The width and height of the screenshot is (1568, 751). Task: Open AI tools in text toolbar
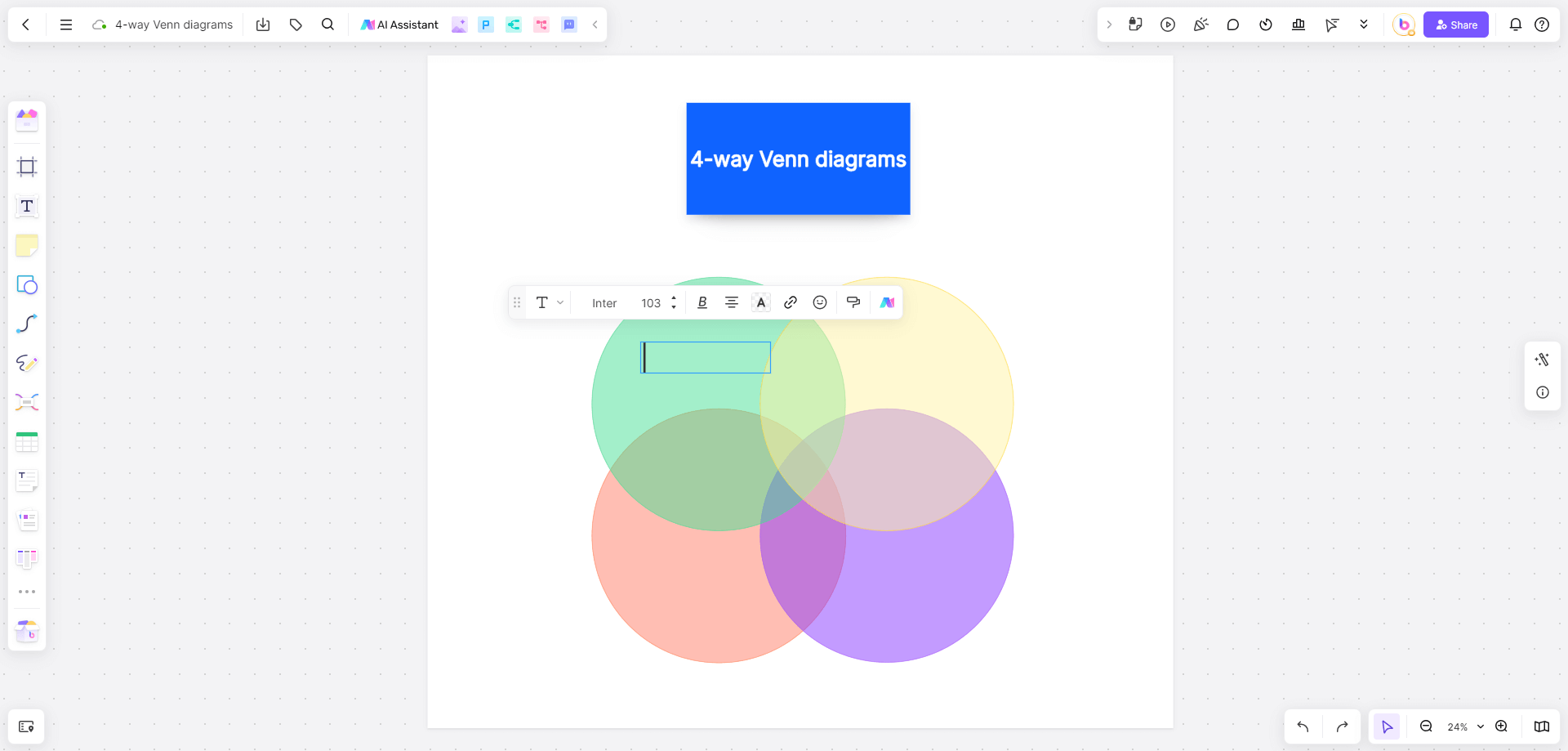[x=887, y=302]
